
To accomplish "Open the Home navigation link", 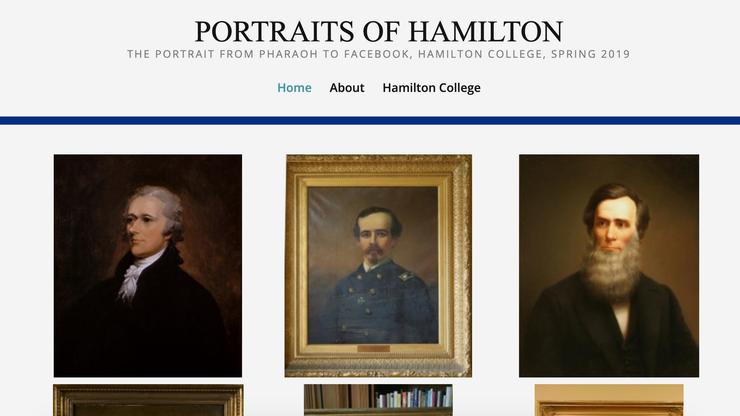I will tap(294, 88).
